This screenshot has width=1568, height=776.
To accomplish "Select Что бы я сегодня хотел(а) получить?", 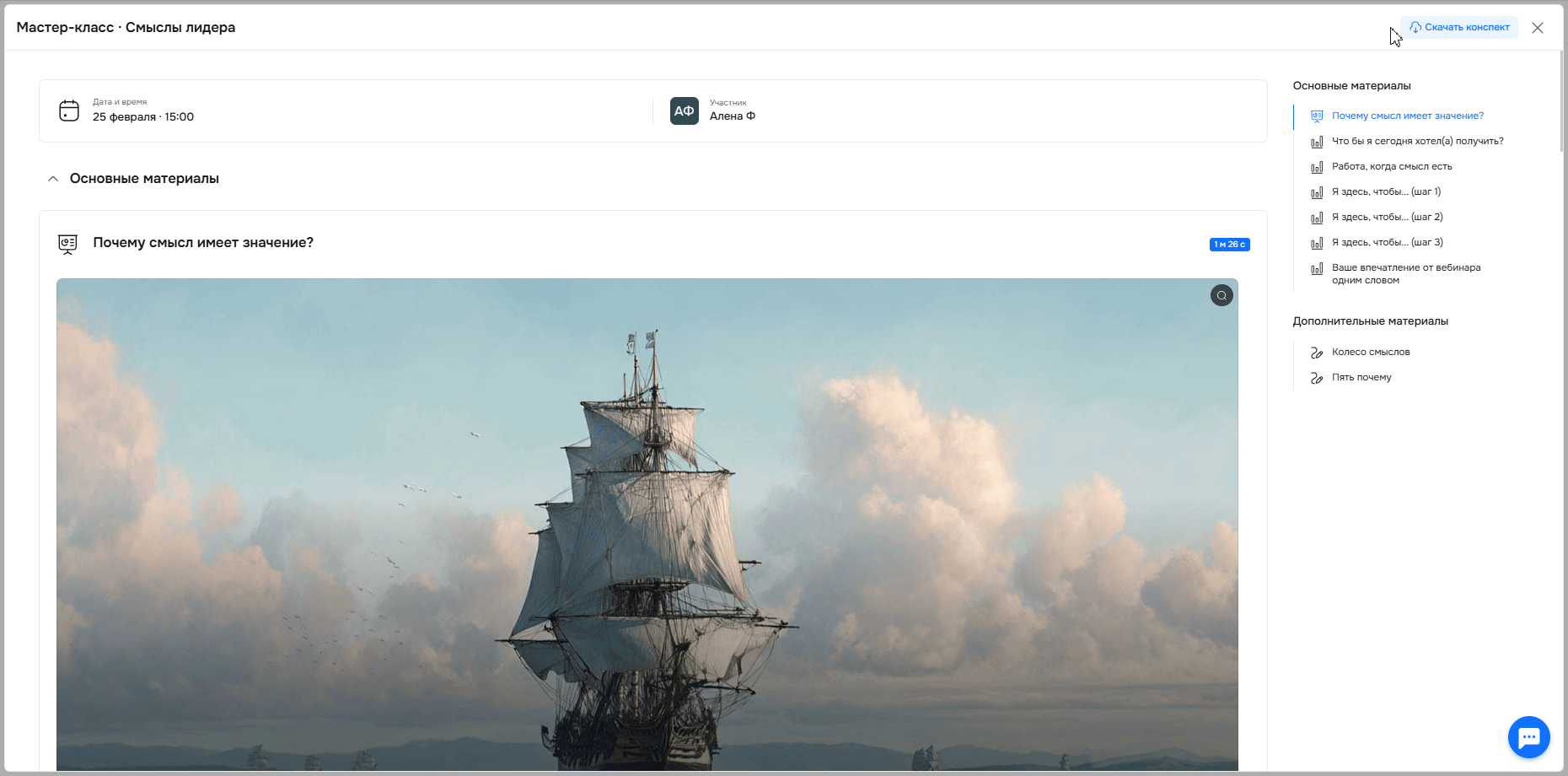I will [x=1418, y=141].
